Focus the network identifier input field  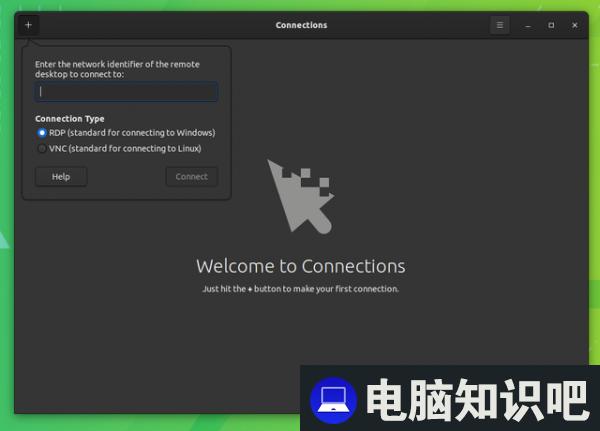(126, 92)
